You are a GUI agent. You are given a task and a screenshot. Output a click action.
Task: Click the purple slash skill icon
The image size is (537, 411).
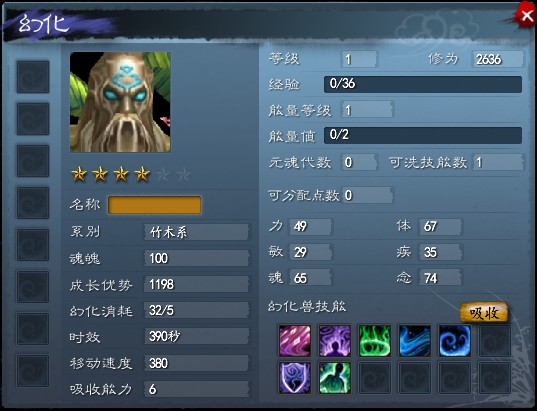[x=295, y=341]
